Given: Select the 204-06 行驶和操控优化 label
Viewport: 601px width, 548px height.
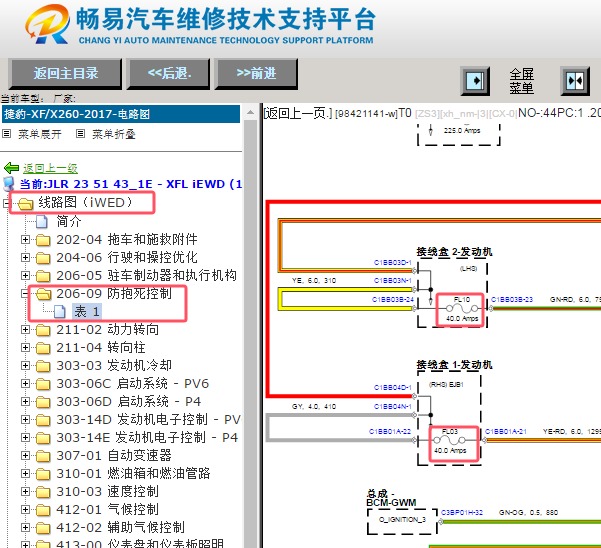Looking at the screenshot, I should tap(127, 258).
